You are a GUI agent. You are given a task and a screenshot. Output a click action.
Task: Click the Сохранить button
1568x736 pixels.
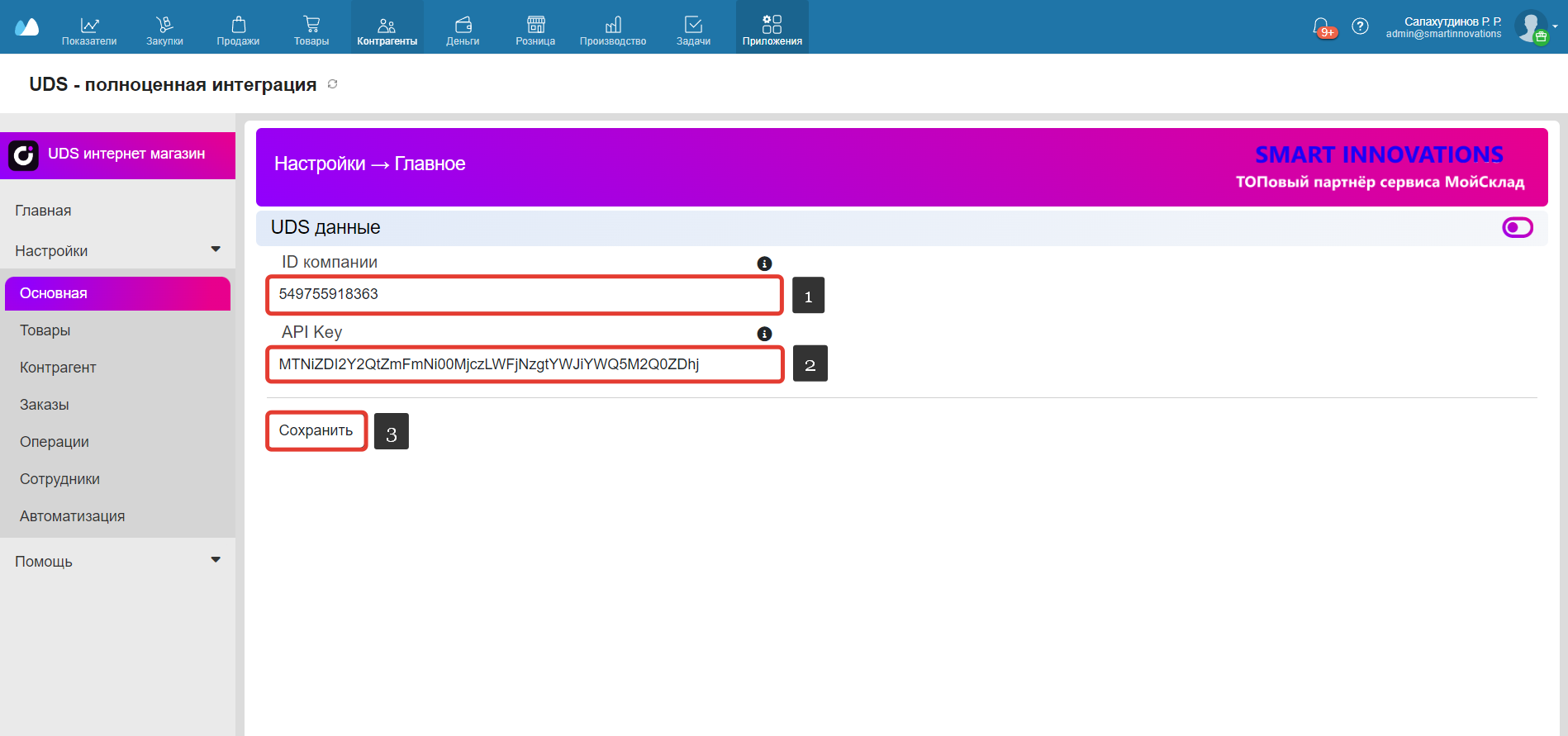click(x=316, y=430)
